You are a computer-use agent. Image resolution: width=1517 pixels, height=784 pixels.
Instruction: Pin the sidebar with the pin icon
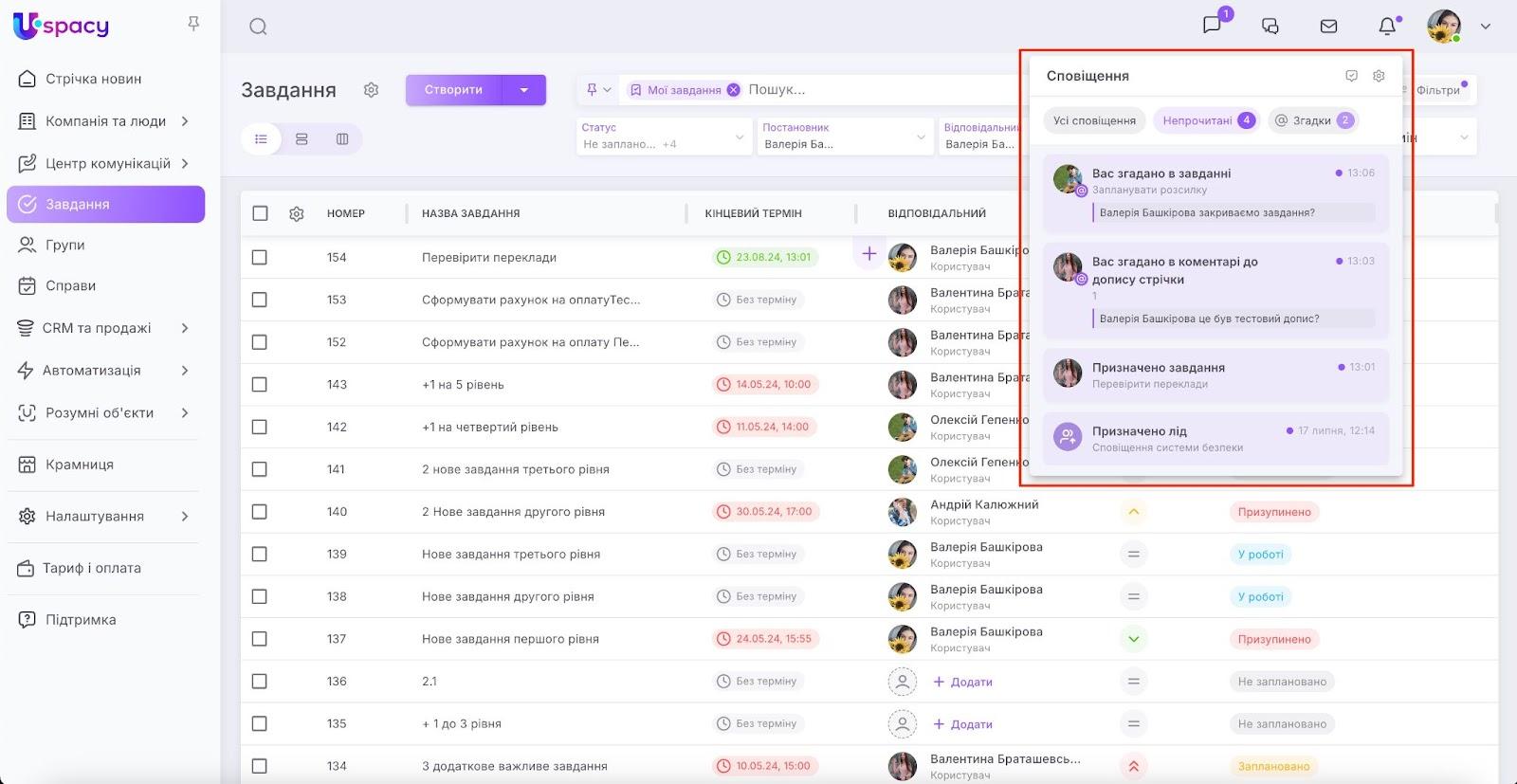(x=193, y=24)
